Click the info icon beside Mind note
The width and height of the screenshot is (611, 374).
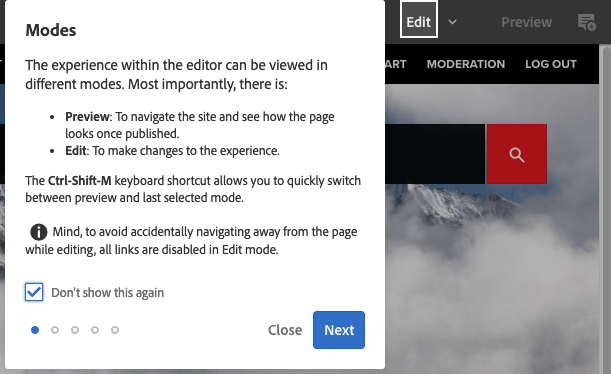[x=39, y=232]
